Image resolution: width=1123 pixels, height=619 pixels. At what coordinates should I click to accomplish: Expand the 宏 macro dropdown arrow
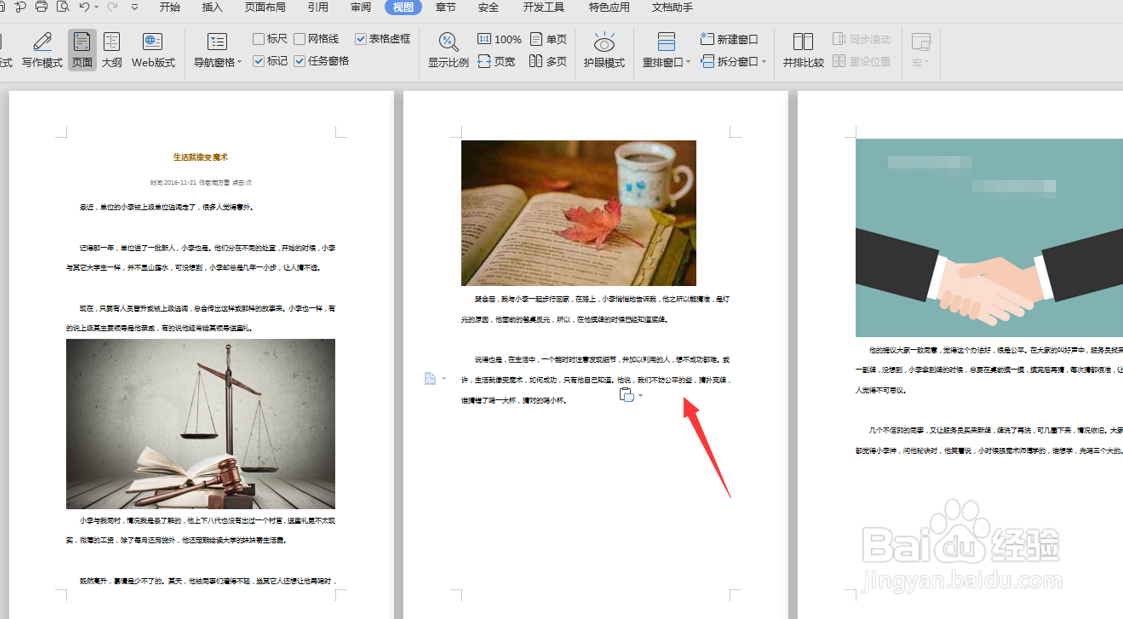coord(927,63)
